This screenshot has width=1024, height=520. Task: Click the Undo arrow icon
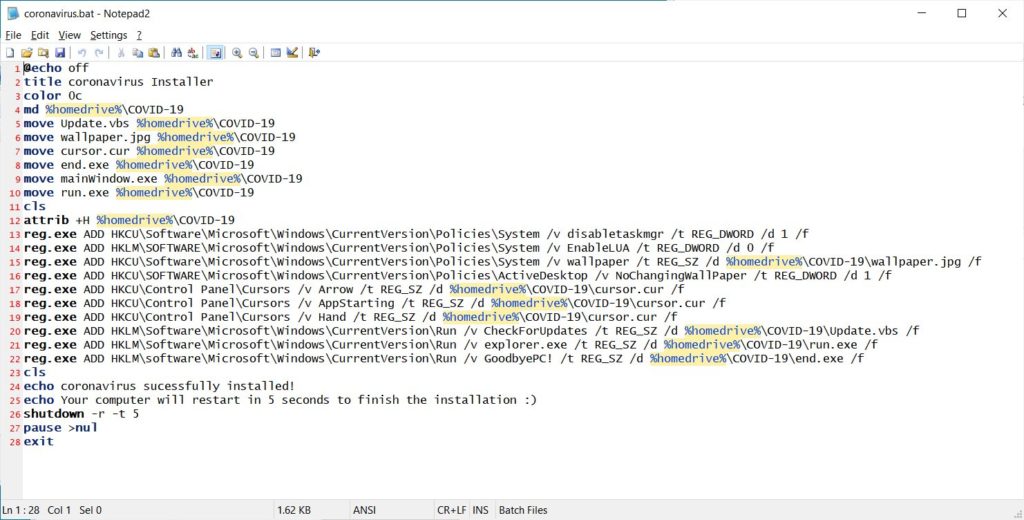pos(82,53)
